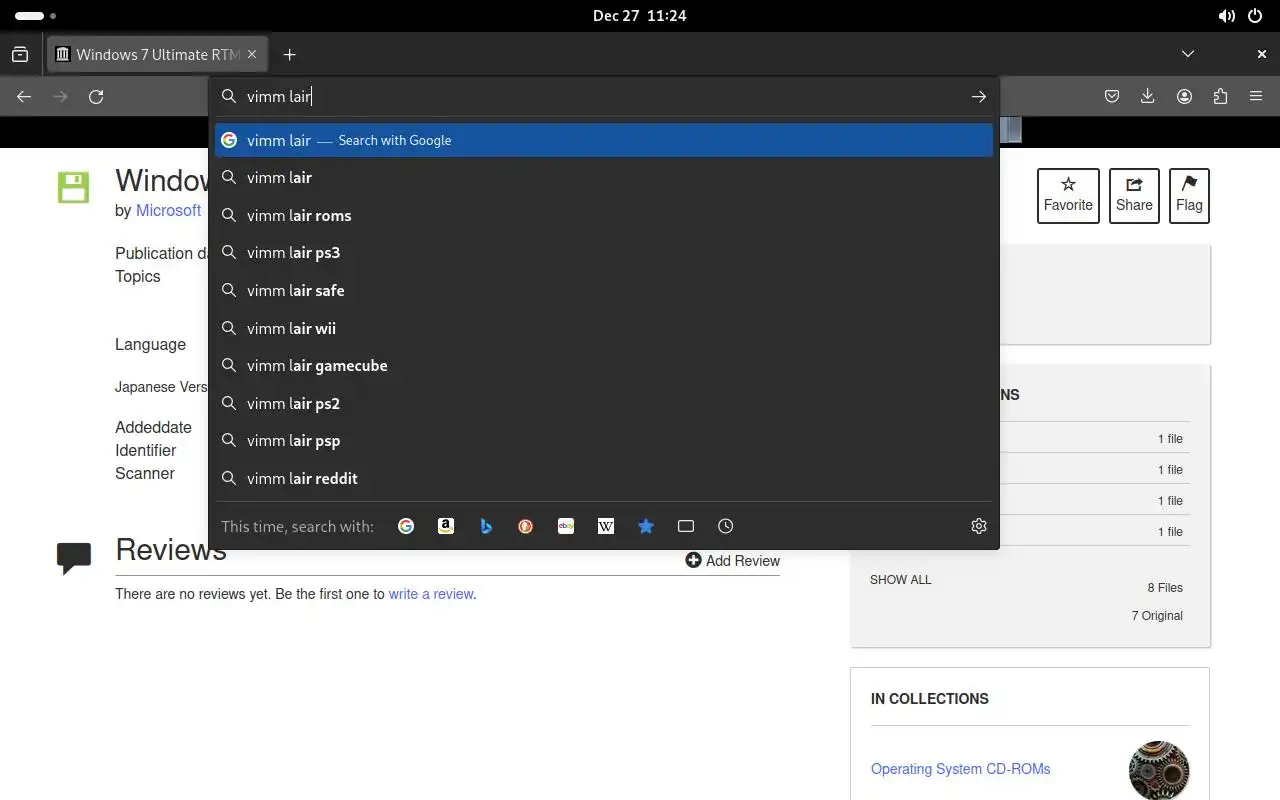Search bookmarks using the star icon

click(x=646, y=526)
